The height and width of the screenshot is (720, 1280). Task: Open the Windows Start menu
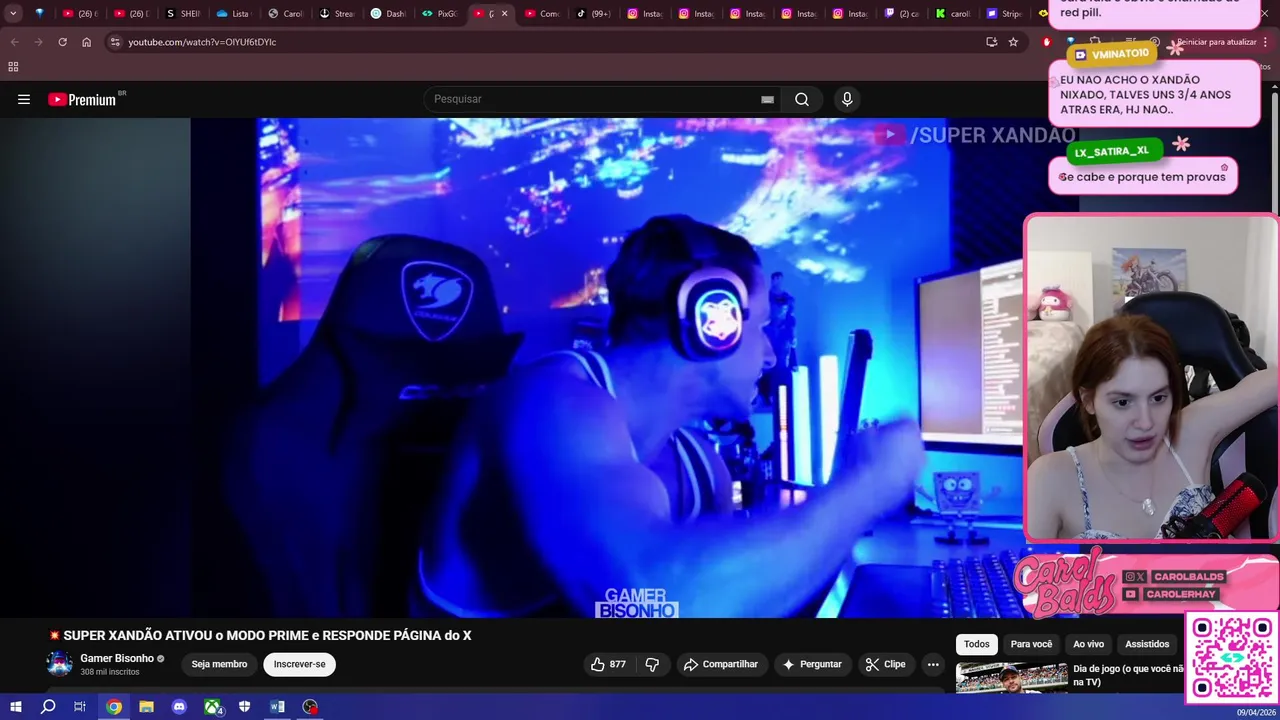click(16, 706)
